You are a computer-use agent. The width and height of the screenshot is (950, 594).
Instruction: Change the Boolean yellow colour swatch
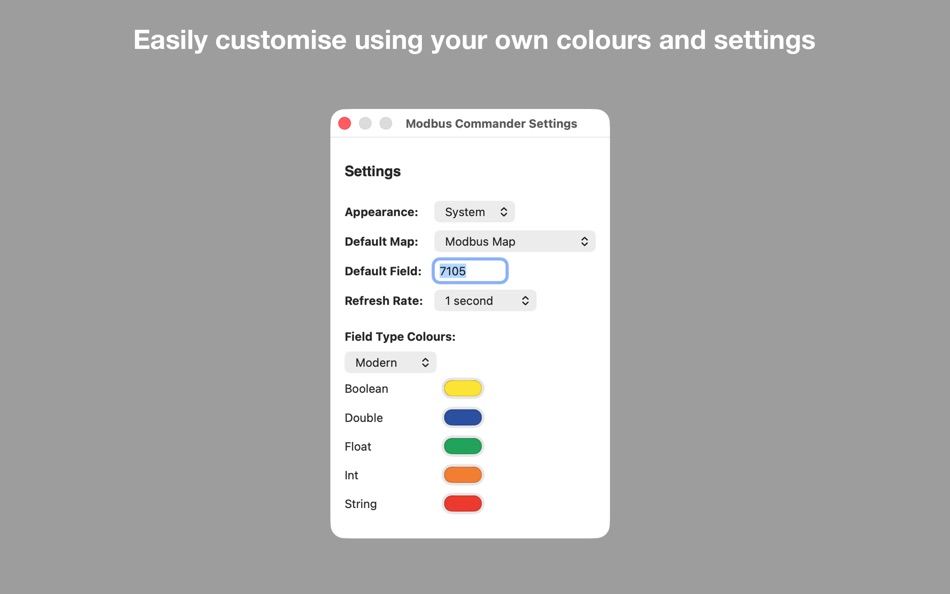click(462, 388)
